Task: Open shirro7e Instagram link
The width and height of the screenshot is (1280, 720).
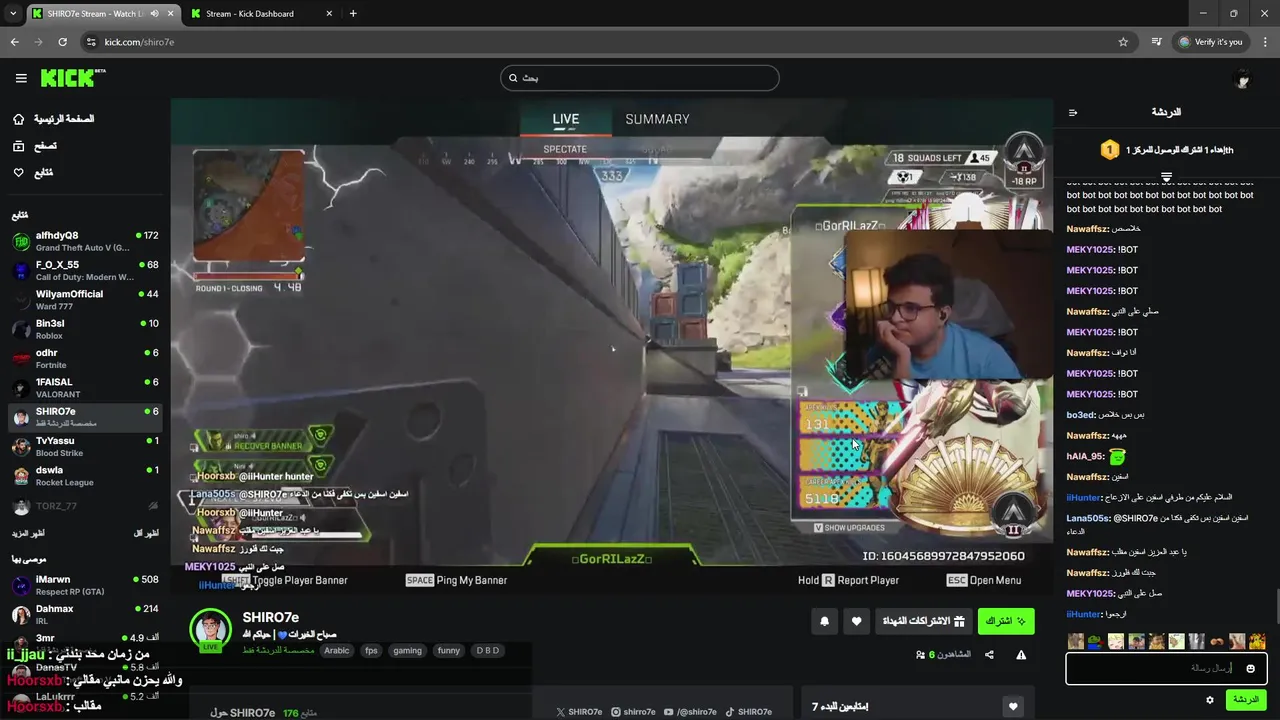Action: point(633,712)
